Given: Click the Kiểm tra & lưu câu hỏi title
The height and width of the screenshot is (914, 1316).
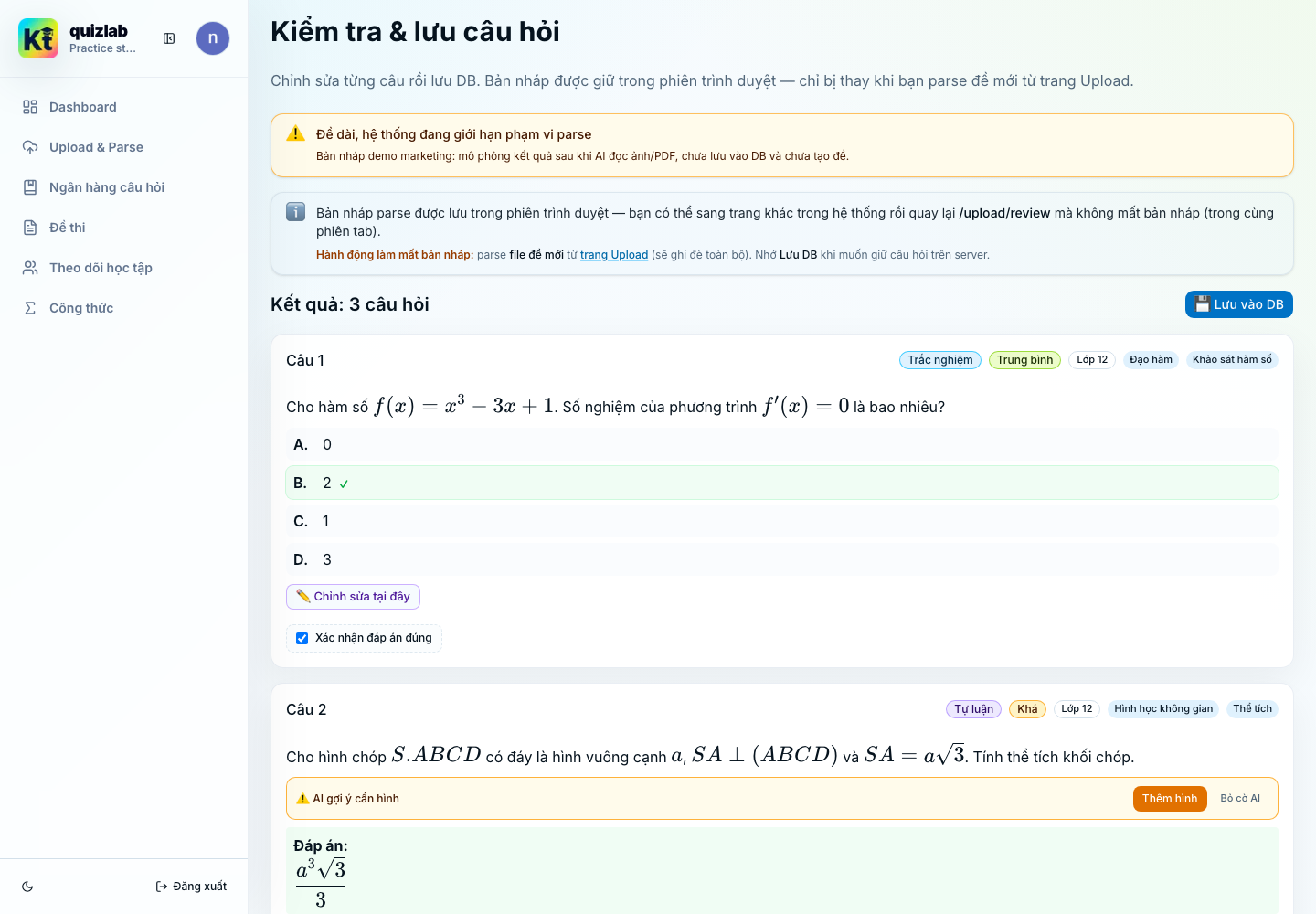Looking at the screenshot, I should click(x=415, y=32).
